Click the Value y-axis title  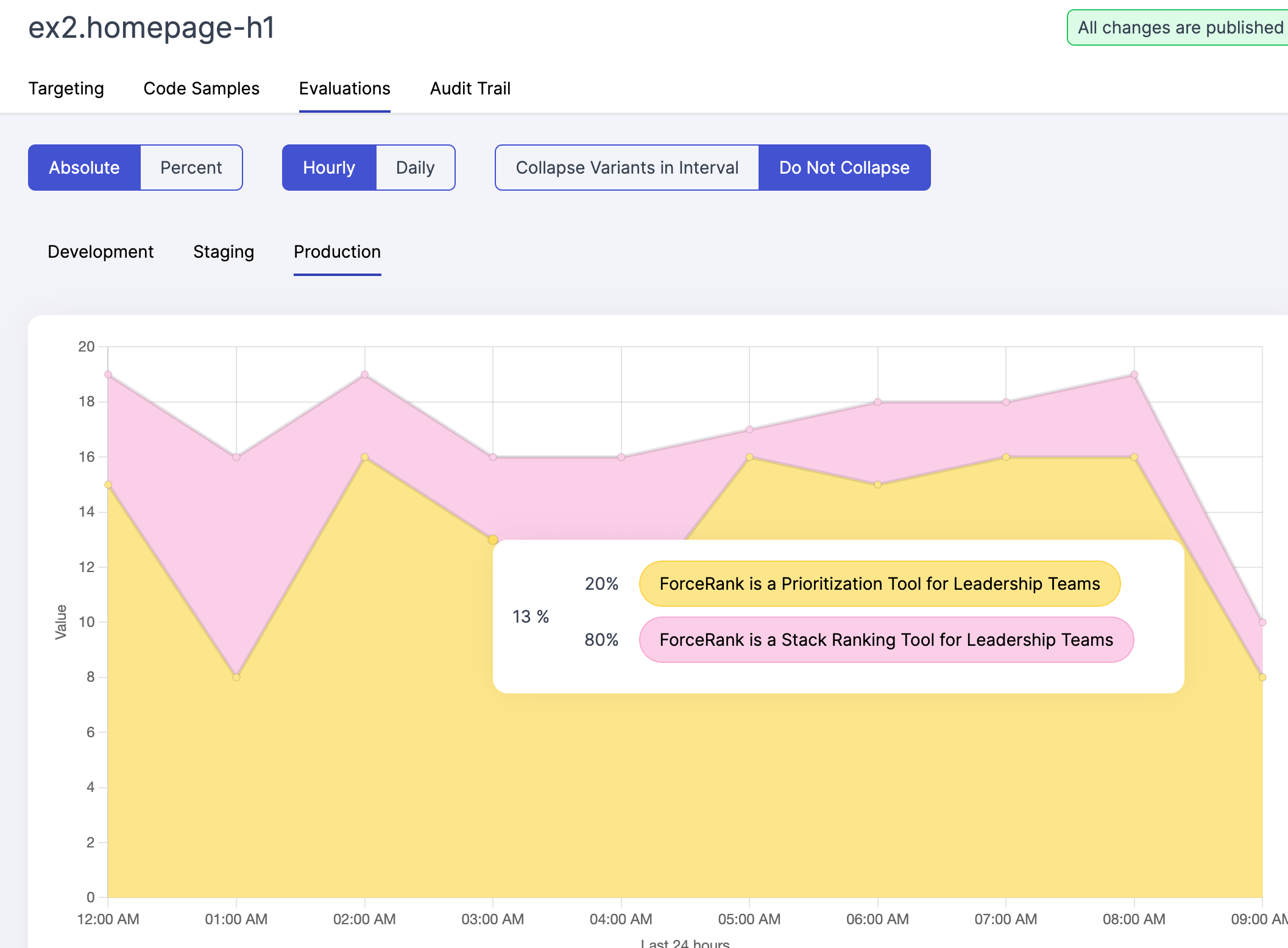(61, 622)
